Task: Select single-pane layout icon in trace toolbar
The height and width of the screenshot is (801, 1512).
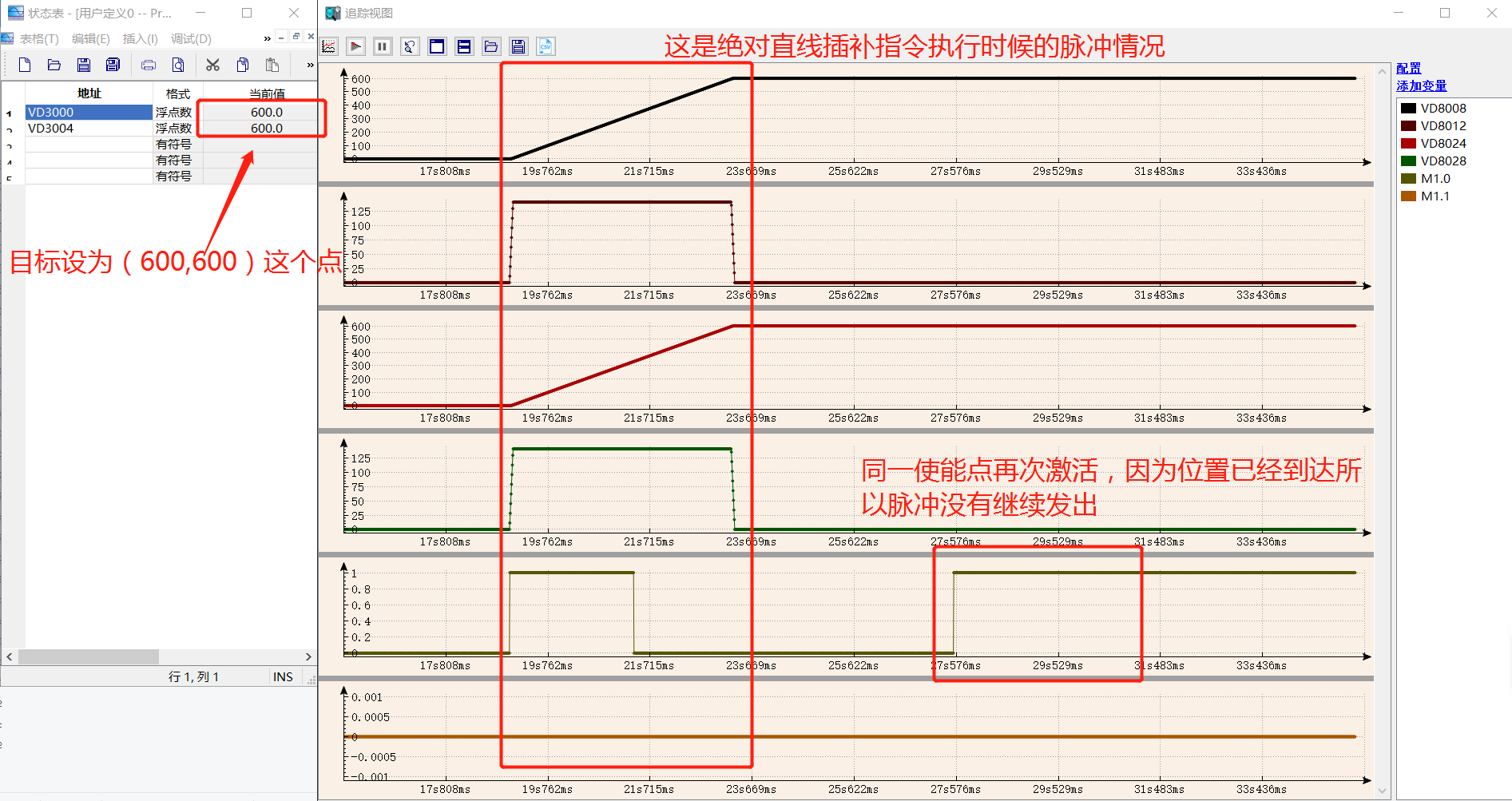Action: [437, 46]
